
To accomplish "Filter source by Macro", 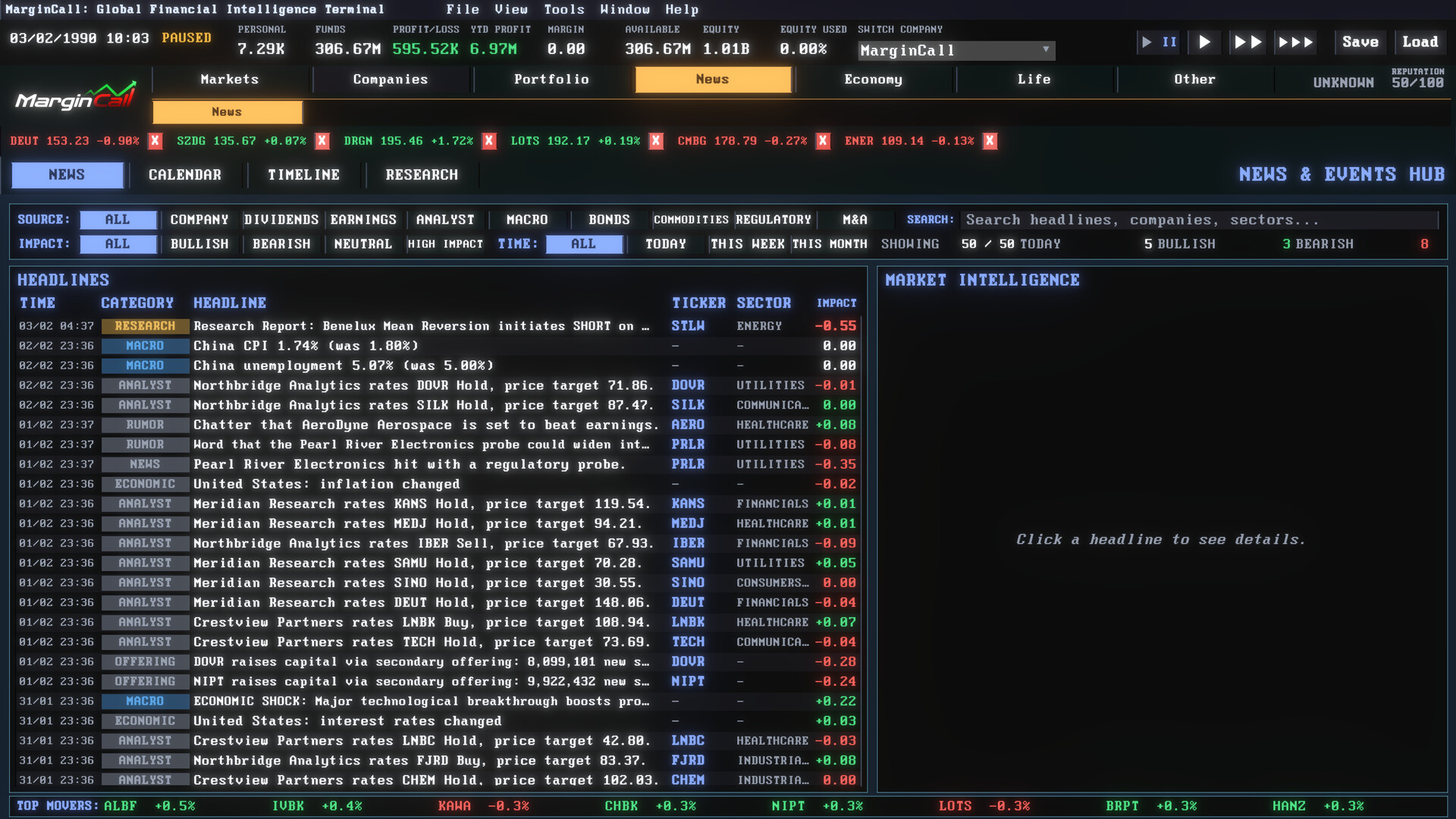I will [527, 220].
